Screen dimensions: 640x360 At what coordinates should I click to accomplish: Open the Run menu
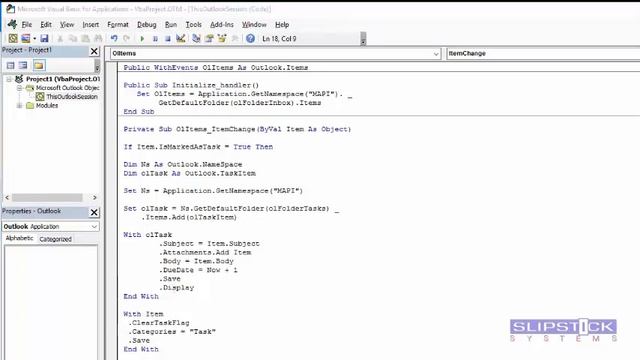click(171, 24)
